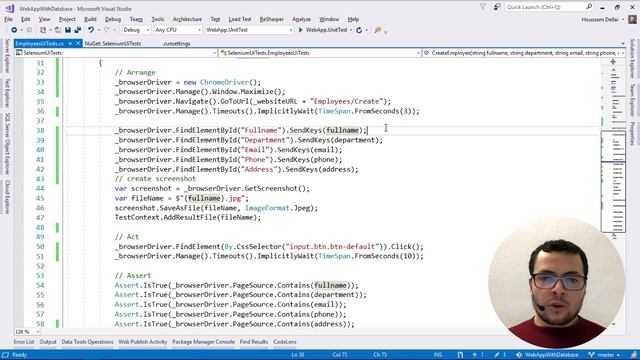Click the bookmark flag toolbar icon
640x360 pixels.
point(378,30)
